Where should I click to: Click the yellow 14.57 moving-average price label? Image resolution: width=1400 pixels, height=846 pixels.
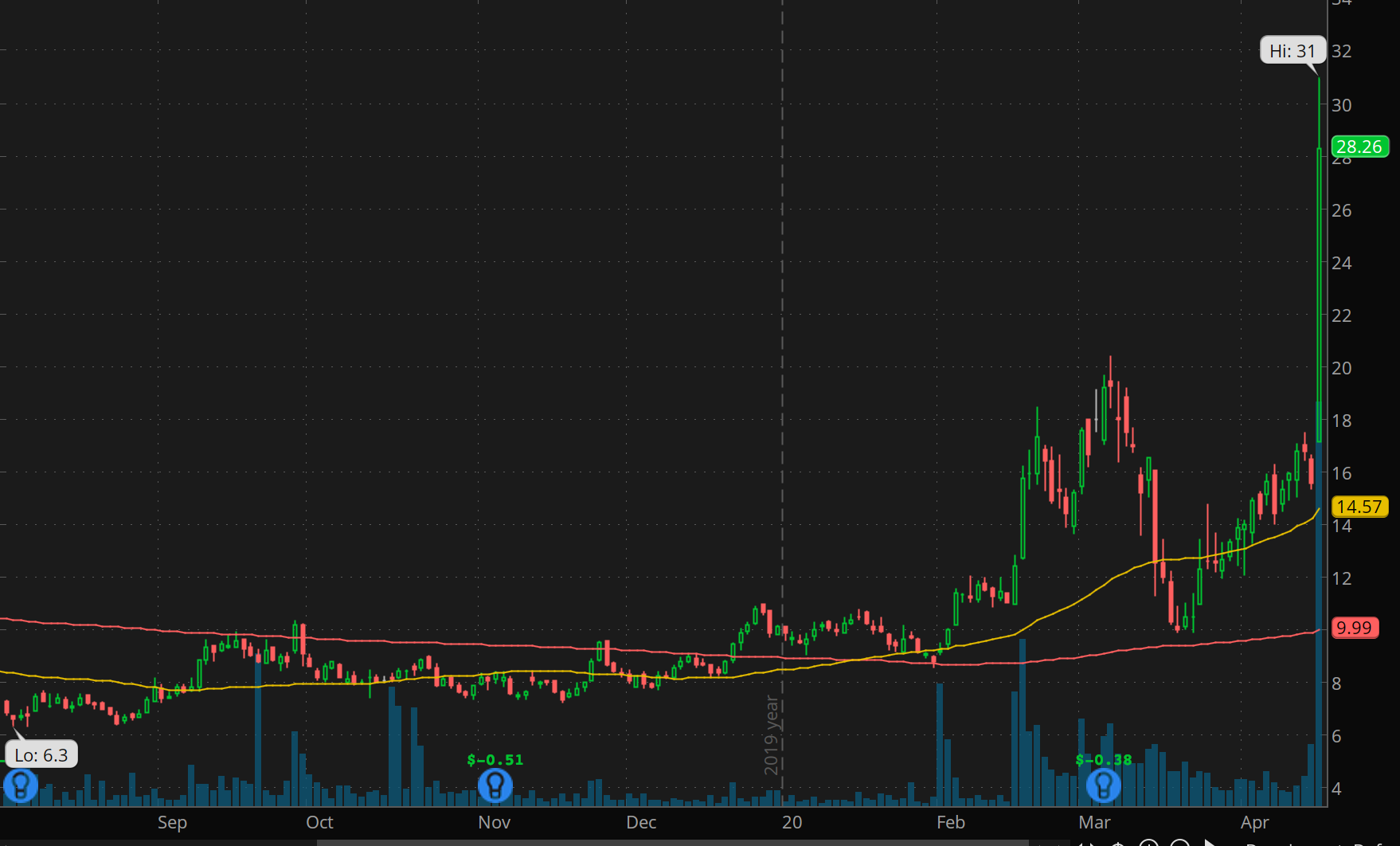coord(1359,507)
